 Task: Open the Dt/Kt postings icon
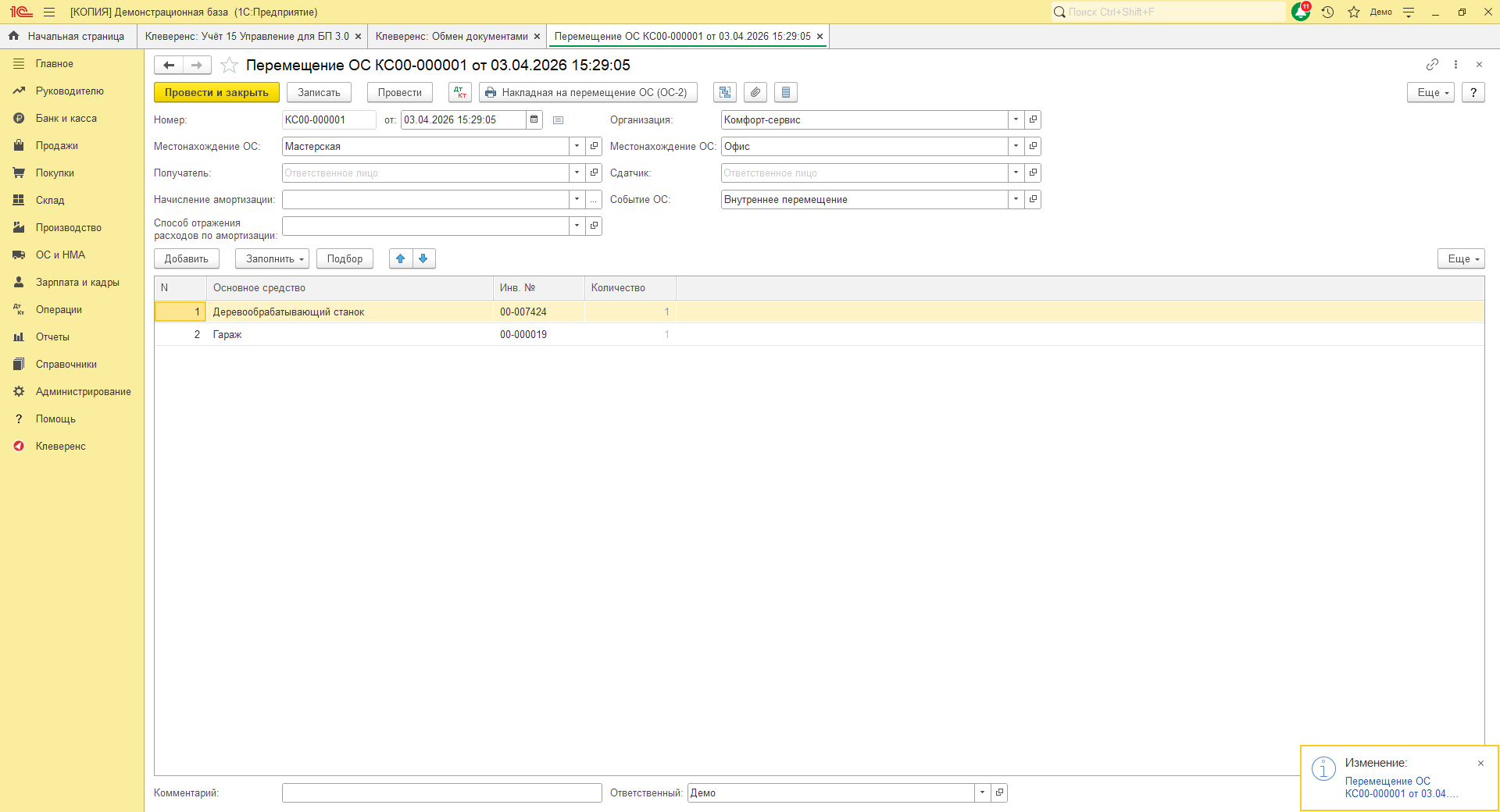pyautogui.click(x=460, y=92)
